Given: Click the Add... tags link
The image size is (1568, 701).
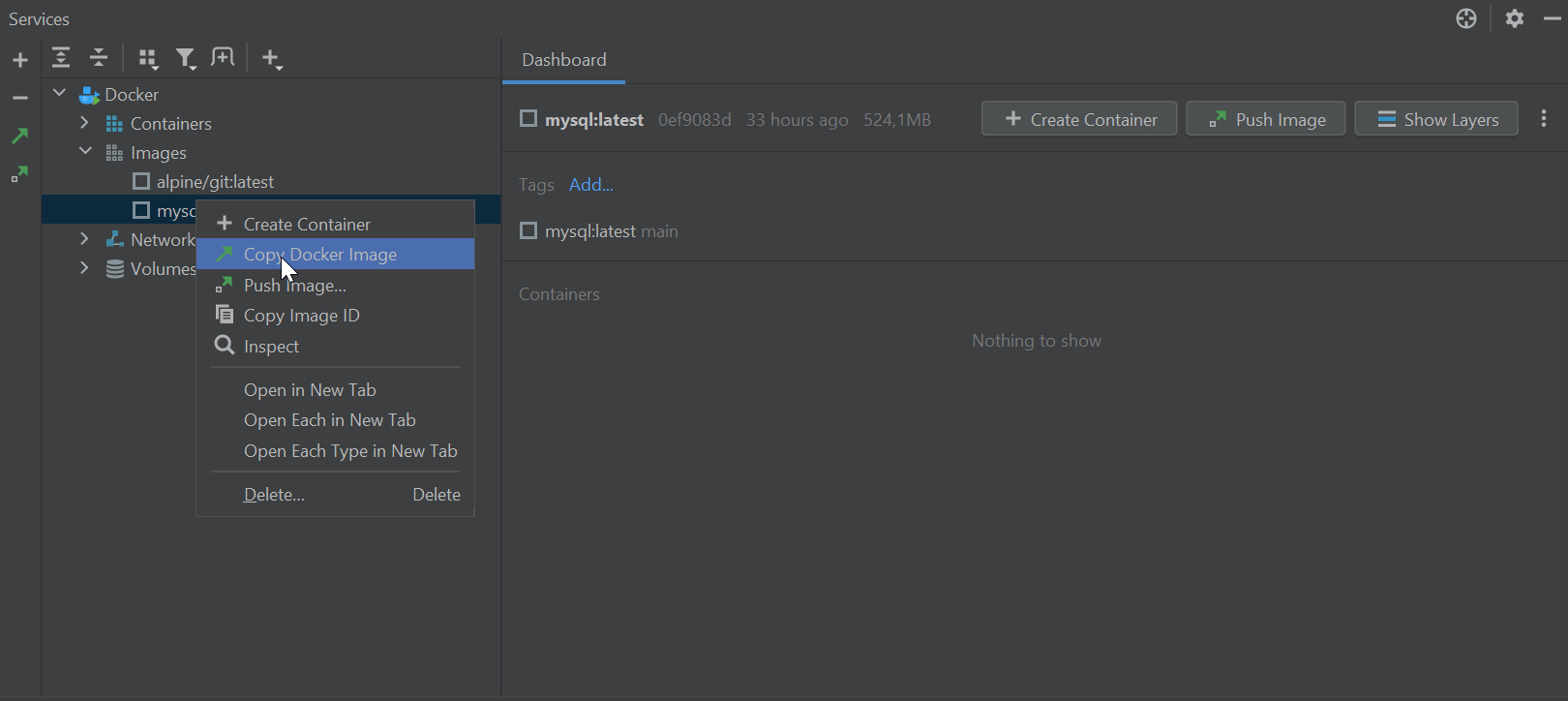Looking at the screenshot, I should (591, 185).
